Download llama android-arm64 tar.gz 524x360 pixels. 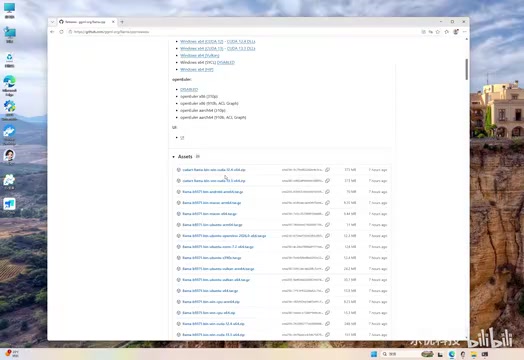point(213,192)
